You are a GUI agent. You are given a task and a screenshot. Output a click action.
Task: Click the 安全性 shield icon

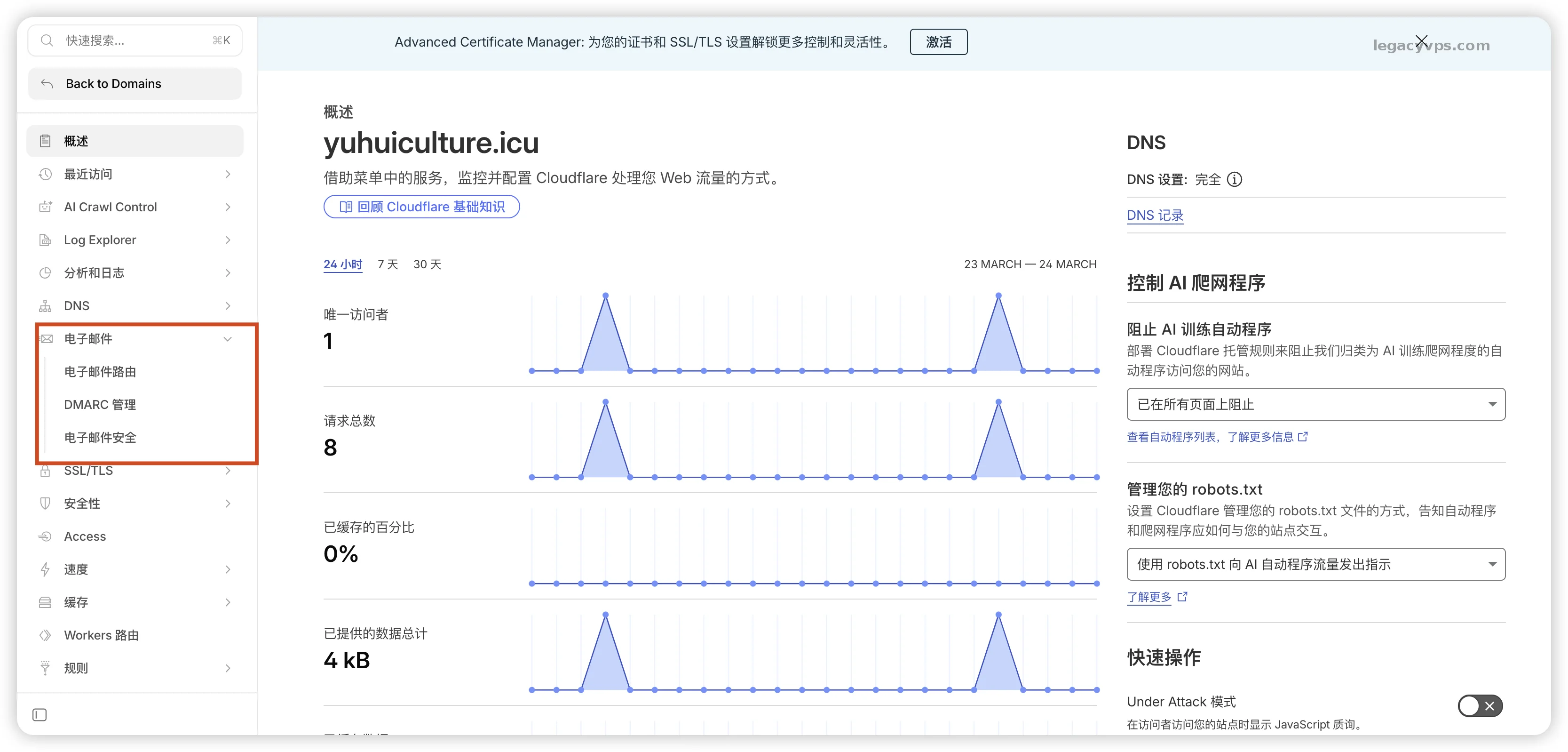point(45,504)
